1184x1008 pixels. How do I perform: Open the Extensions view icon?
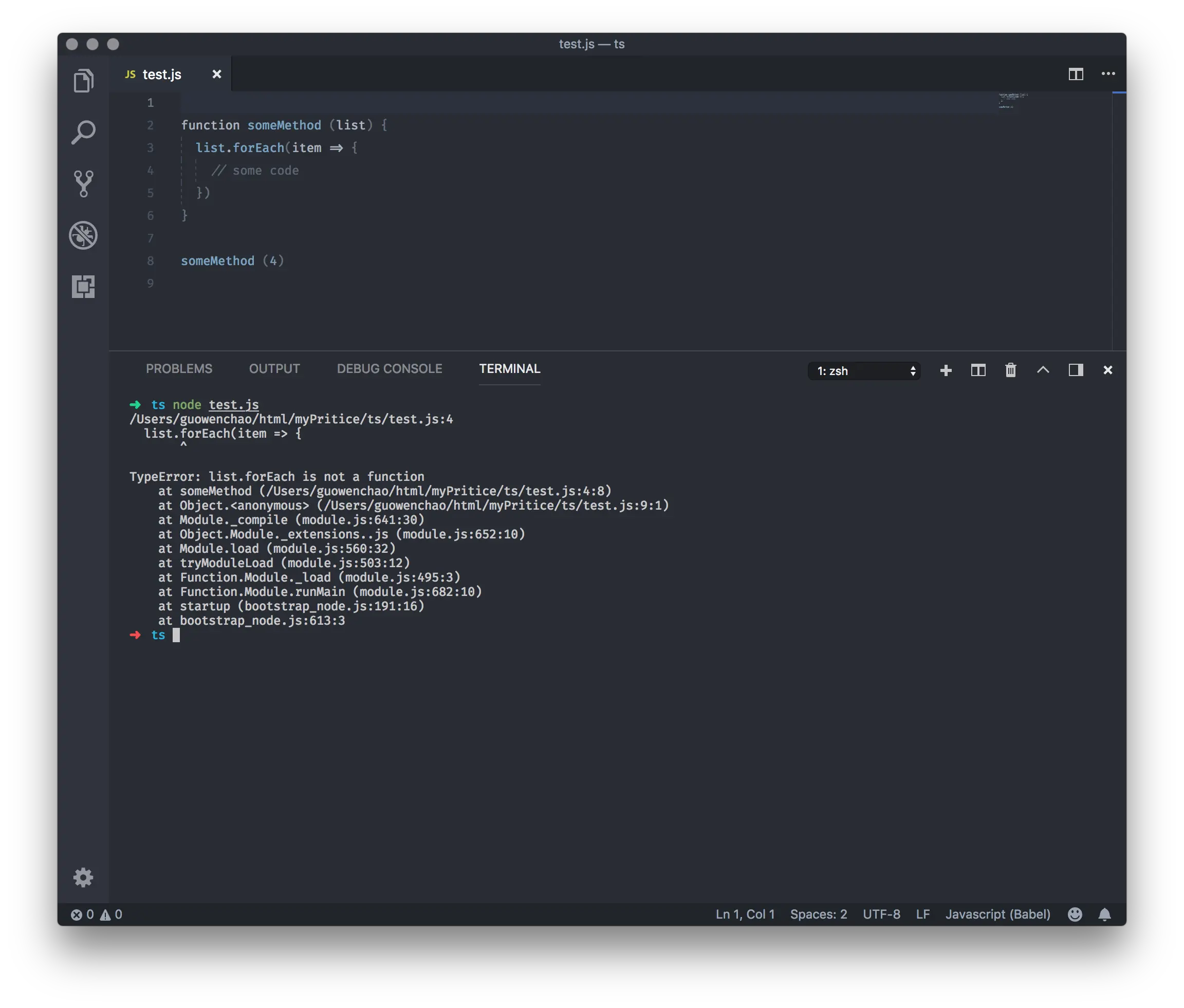[83, 286]
